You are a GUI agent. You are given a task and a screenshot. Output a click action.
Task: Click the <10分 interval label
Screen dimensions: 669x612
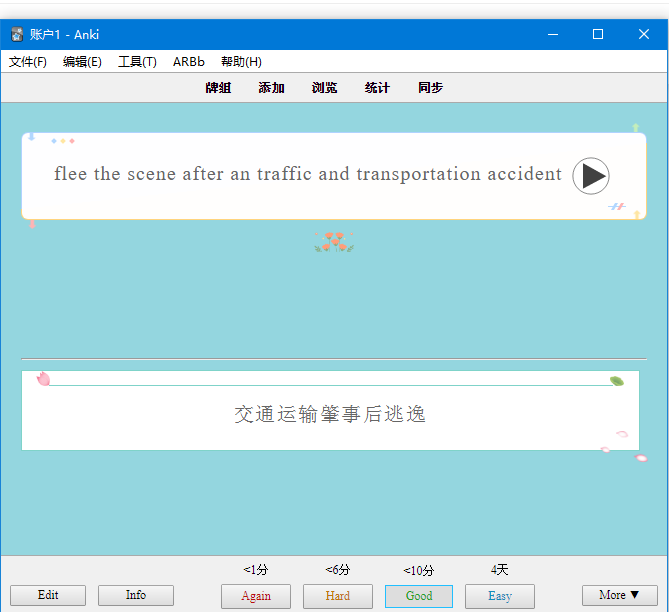419,570
